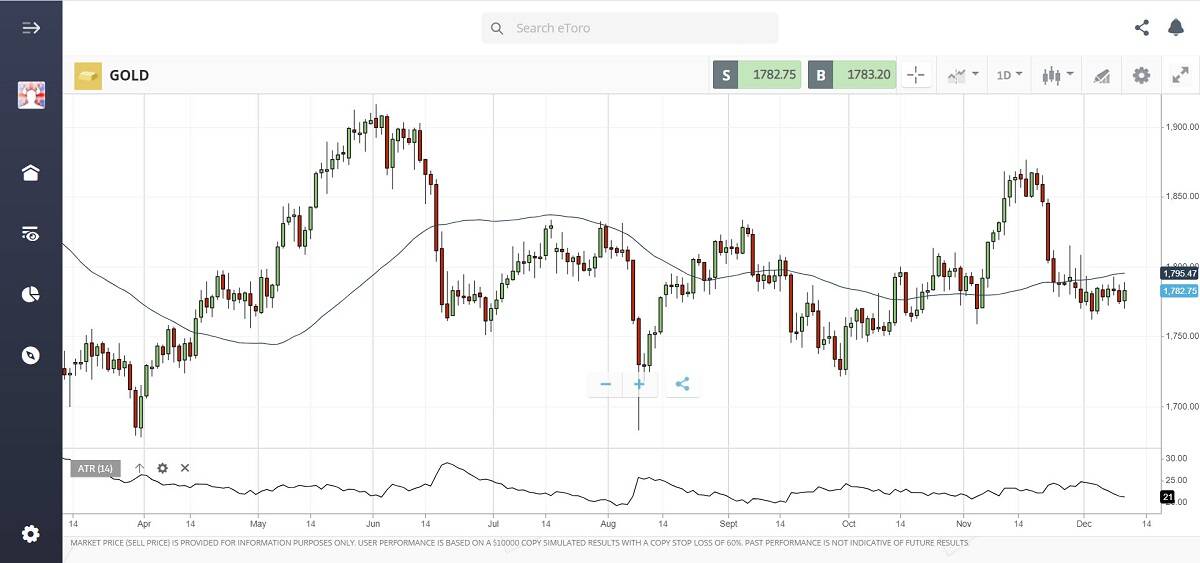The image size is (1200, 563).
Task: Expand chart to fullscreen
Action: (1180, 75)
